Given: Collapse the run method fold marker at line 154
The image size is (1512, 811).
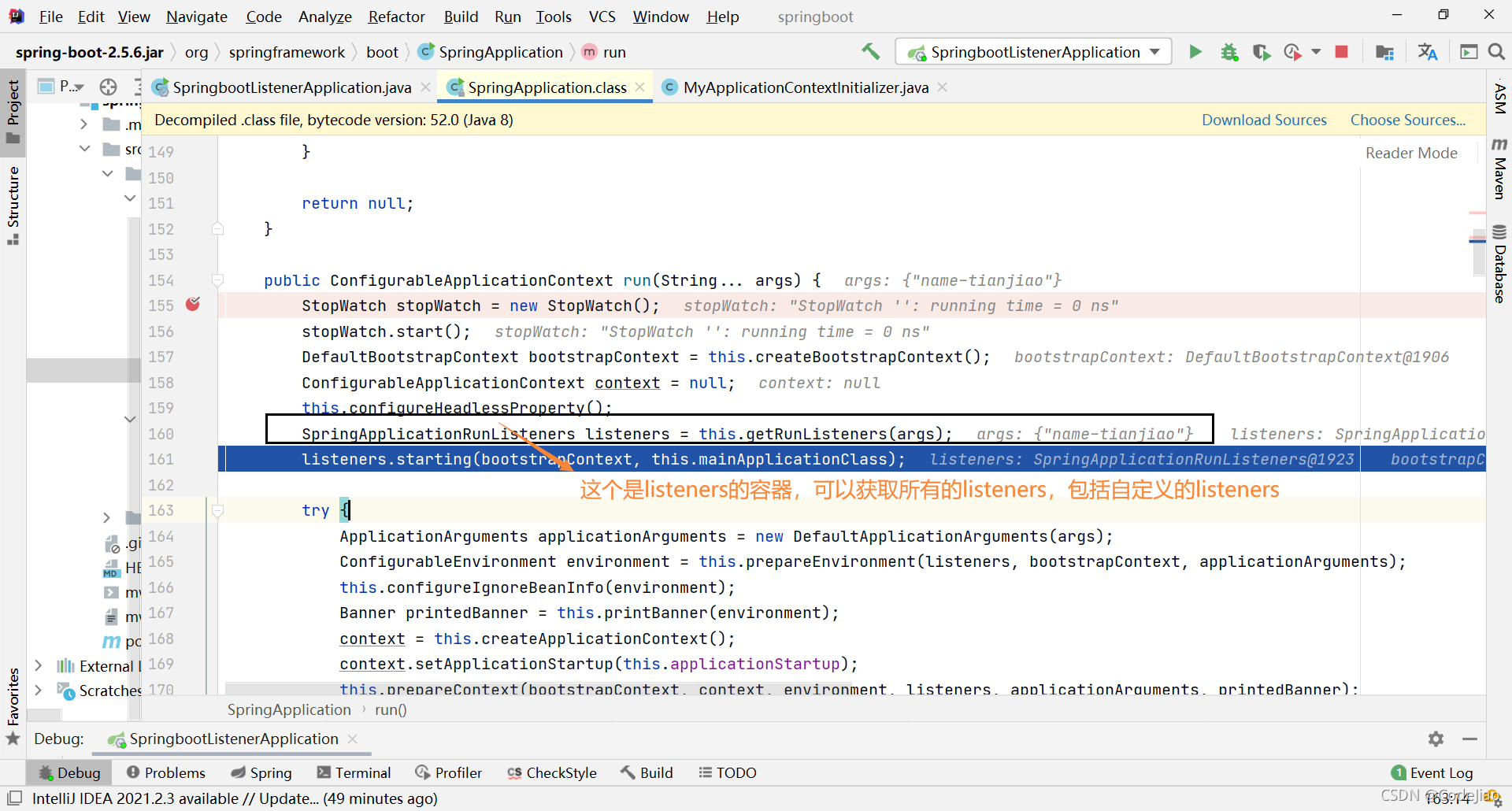Looking at the screenshot, I should [x=218, y=280].
